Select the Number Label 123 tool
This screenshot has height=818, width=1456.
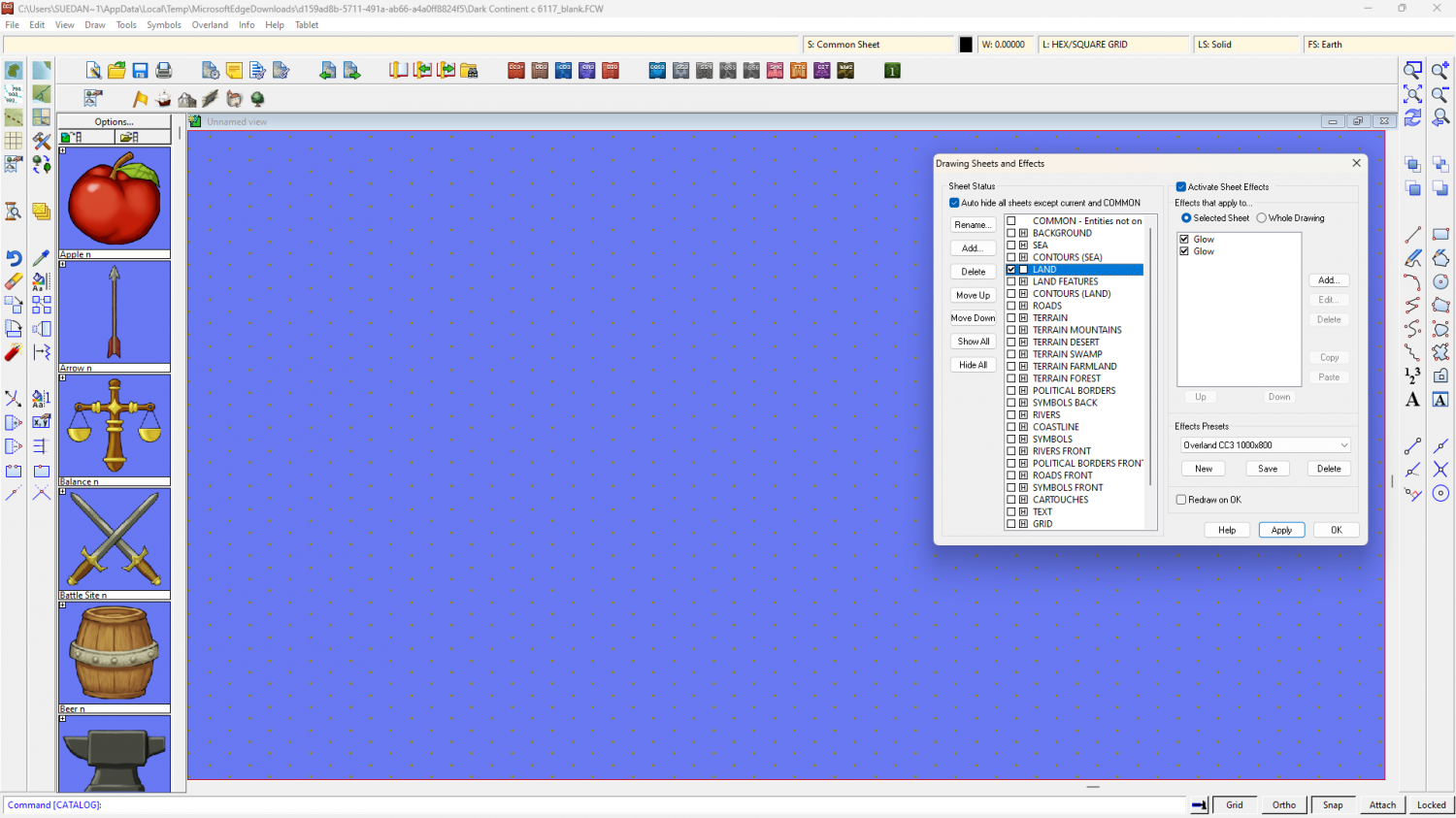coord(1412,376)
